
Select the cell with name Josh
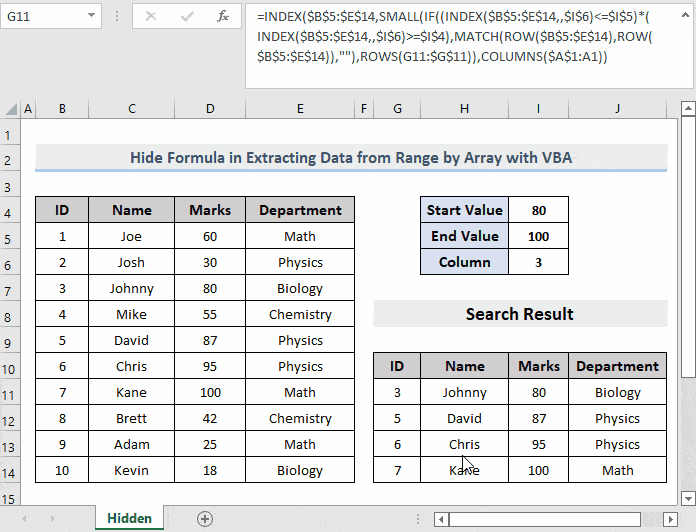click(x=131, y=262)
